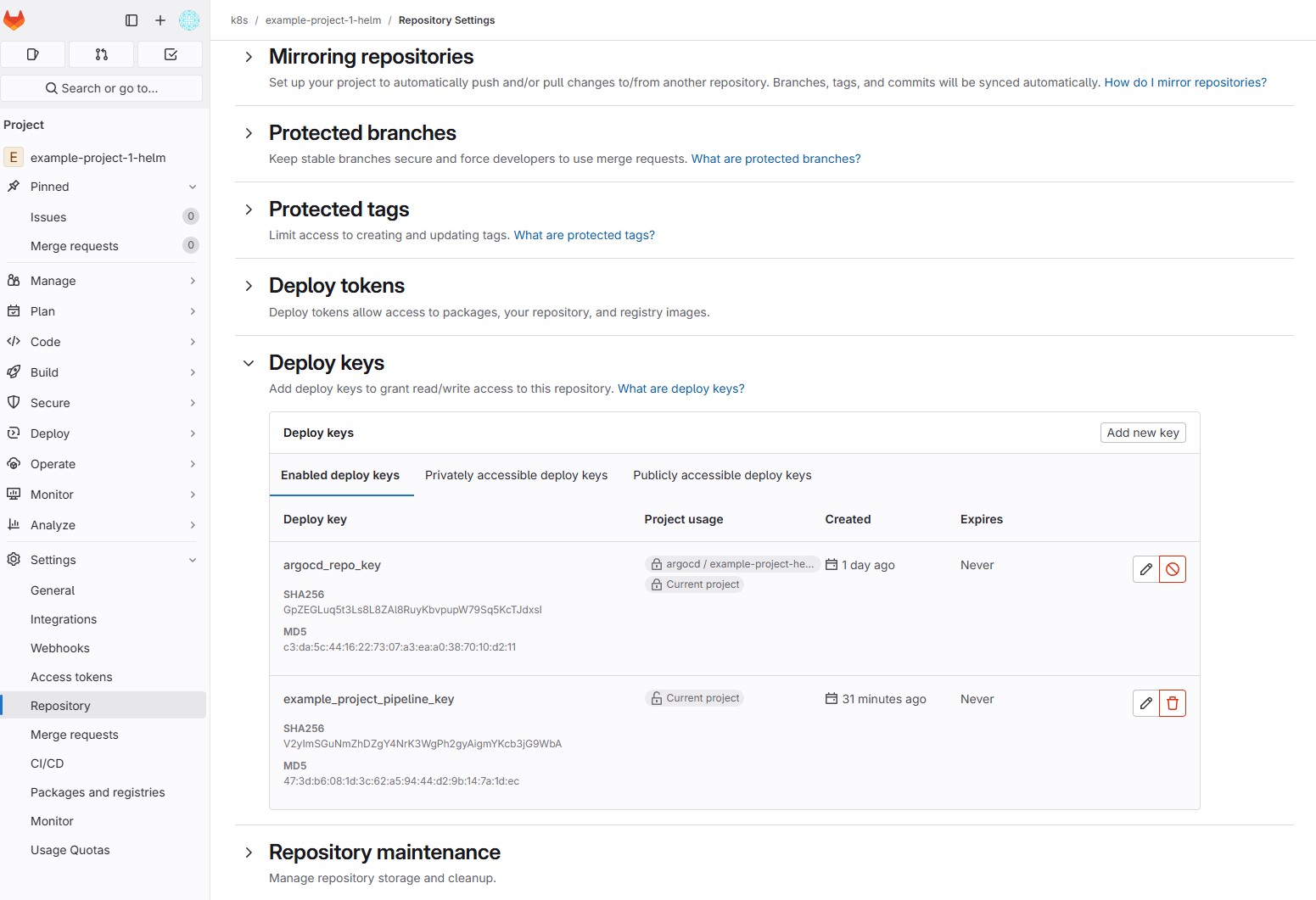Toggle the sidebar collapse icon
This screenshot has width=1316, height=900.
coord(132,20)
